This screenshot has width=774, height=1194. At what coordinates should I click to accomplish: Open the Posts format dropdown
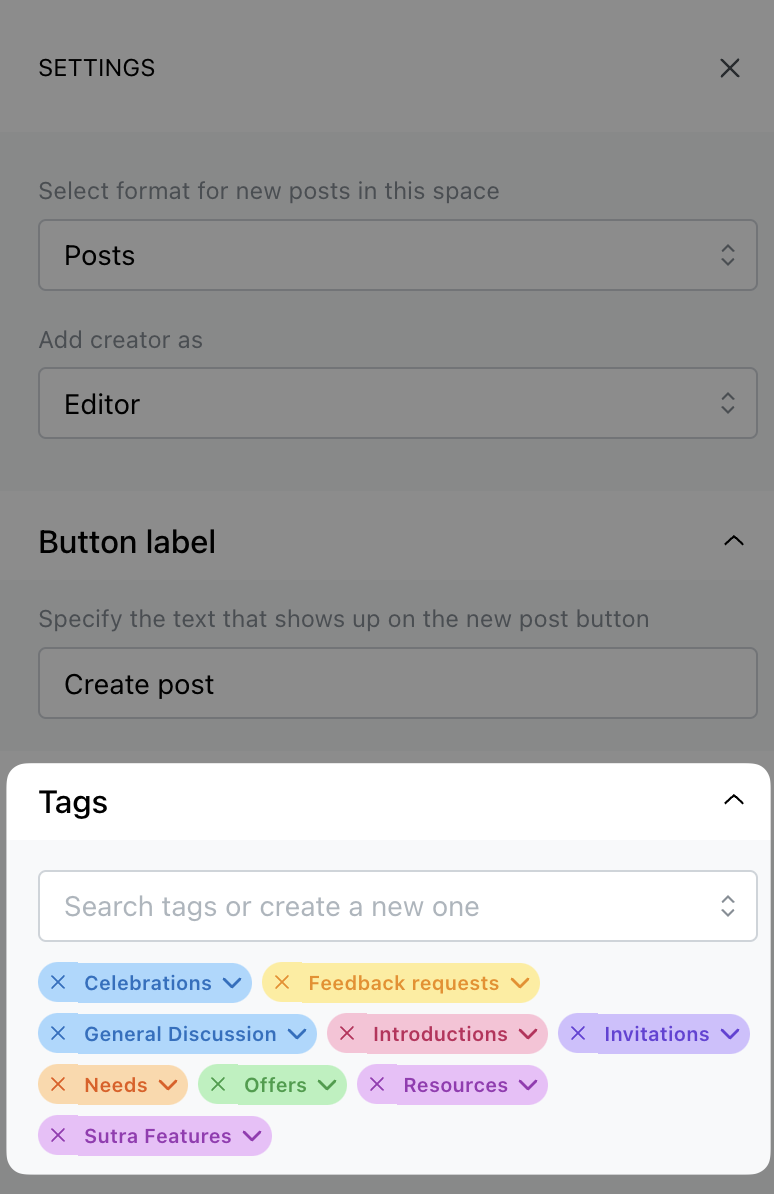(398, 255)
